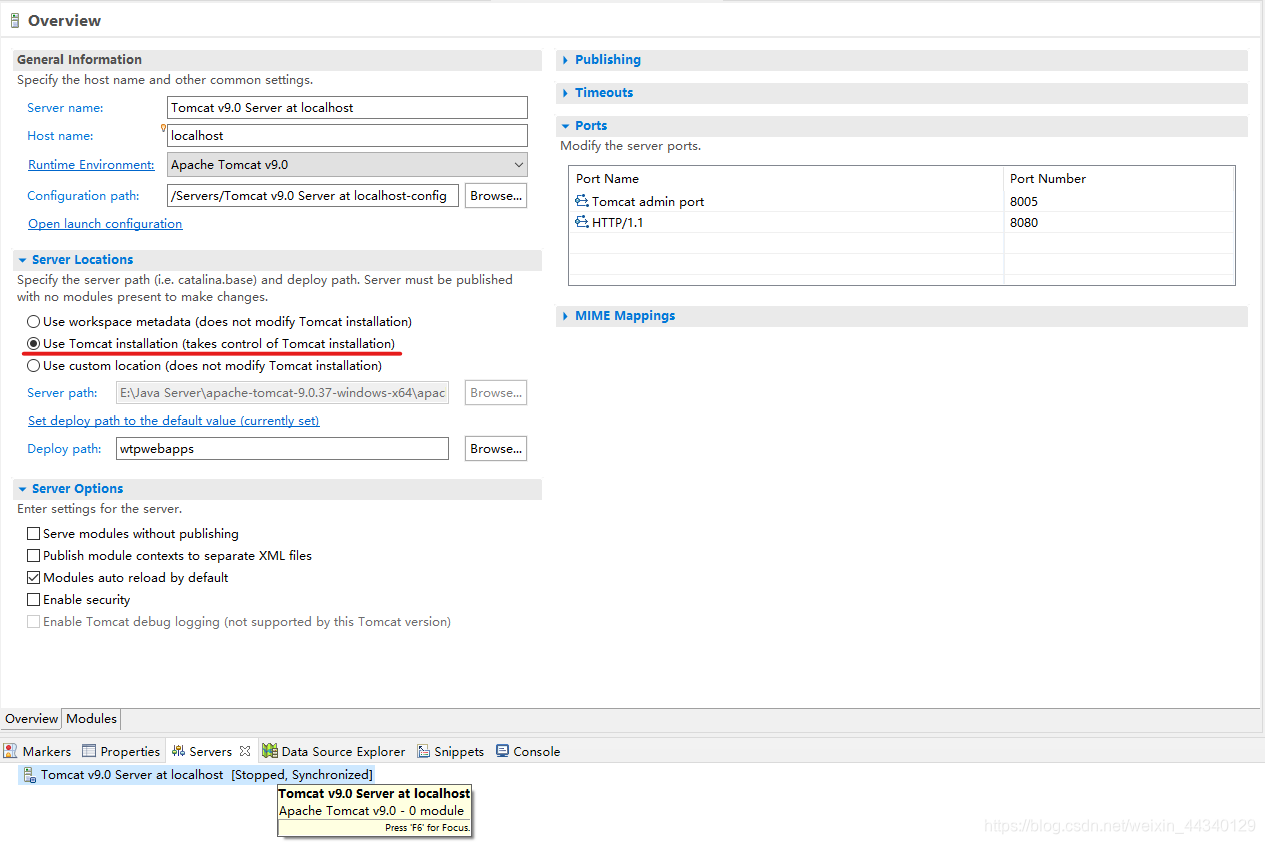Viewport: 1265px width, 844px height.
Task: Click the Data Source Explorer view icon
Action: pyautogui.click(x=270, y=751)
